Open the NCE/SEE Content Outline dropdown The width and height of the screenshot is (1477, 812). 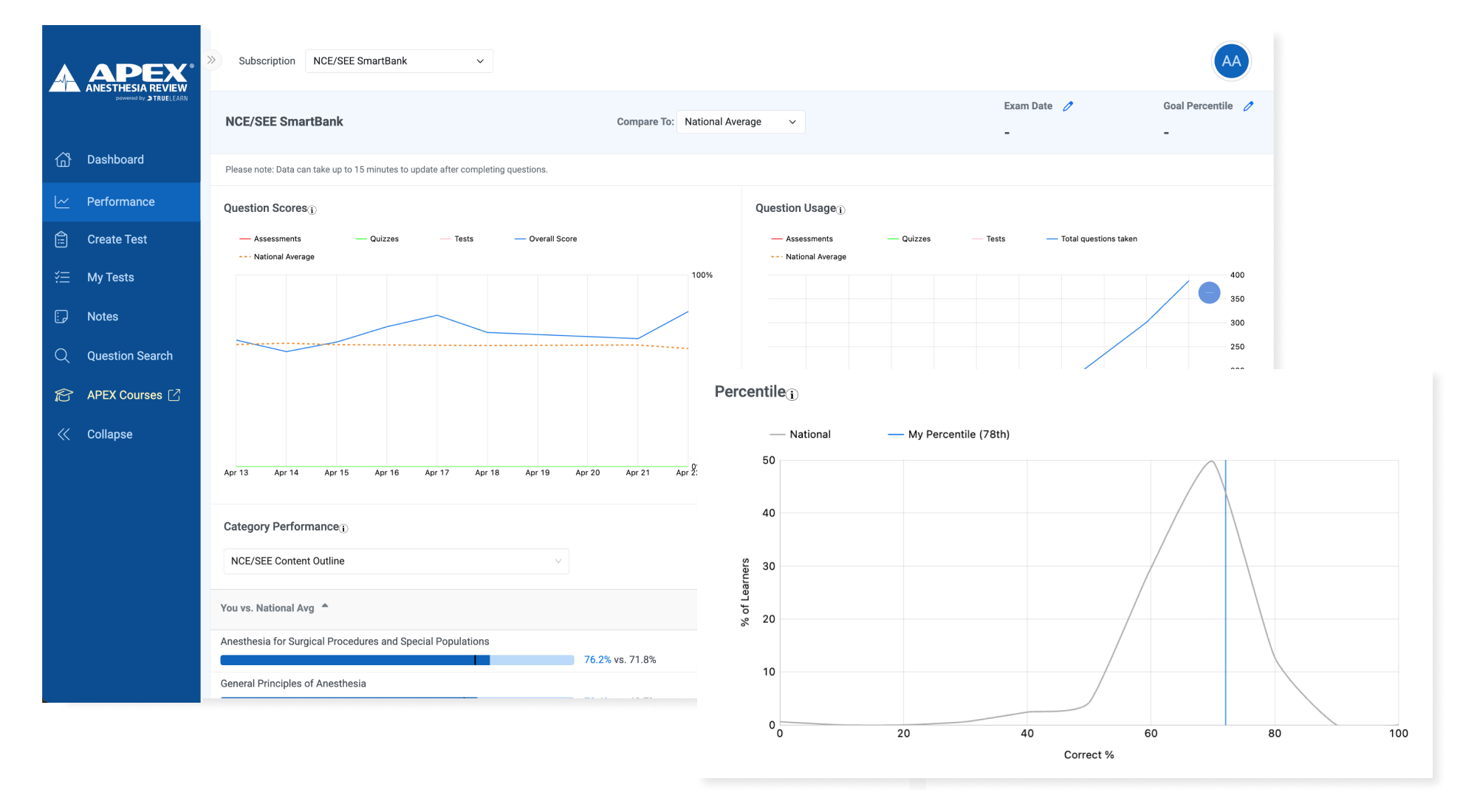[396, 561]
